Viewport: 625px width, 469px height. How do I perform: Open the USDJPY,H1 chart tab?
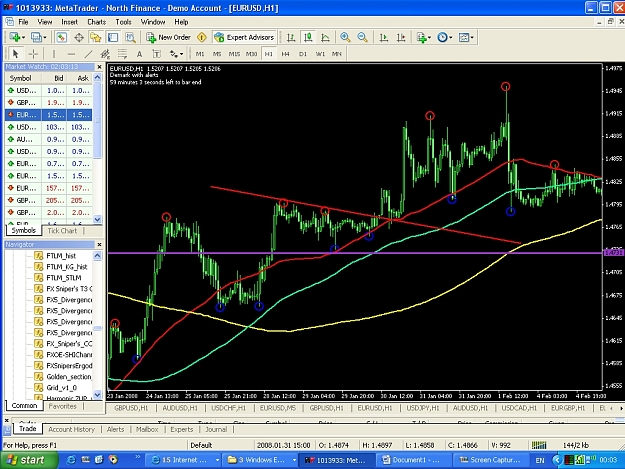pyautogui.click(x=423, y=408)
